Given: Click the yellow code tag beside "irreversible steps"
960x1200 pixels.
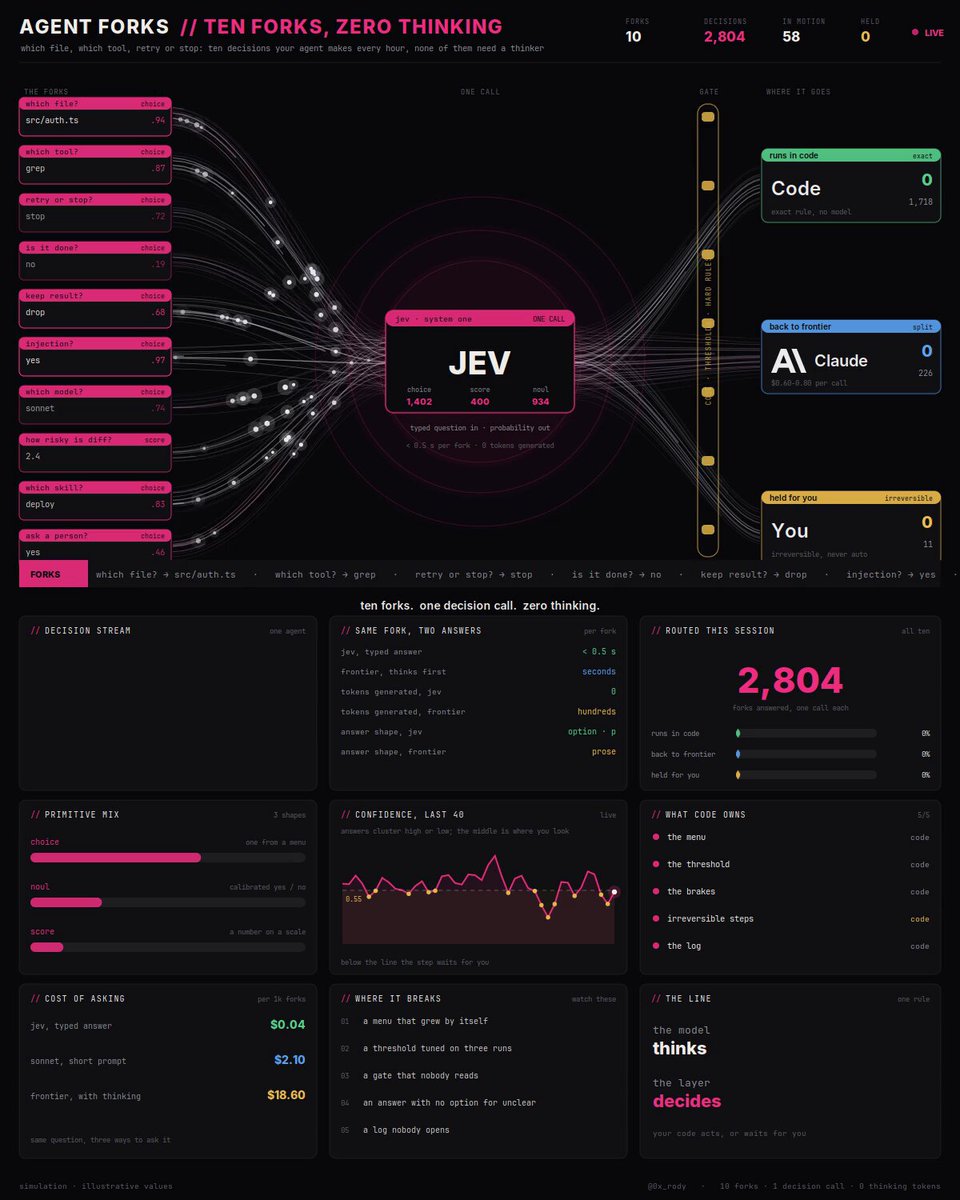Looking at the screenshot, I should 919,918.
